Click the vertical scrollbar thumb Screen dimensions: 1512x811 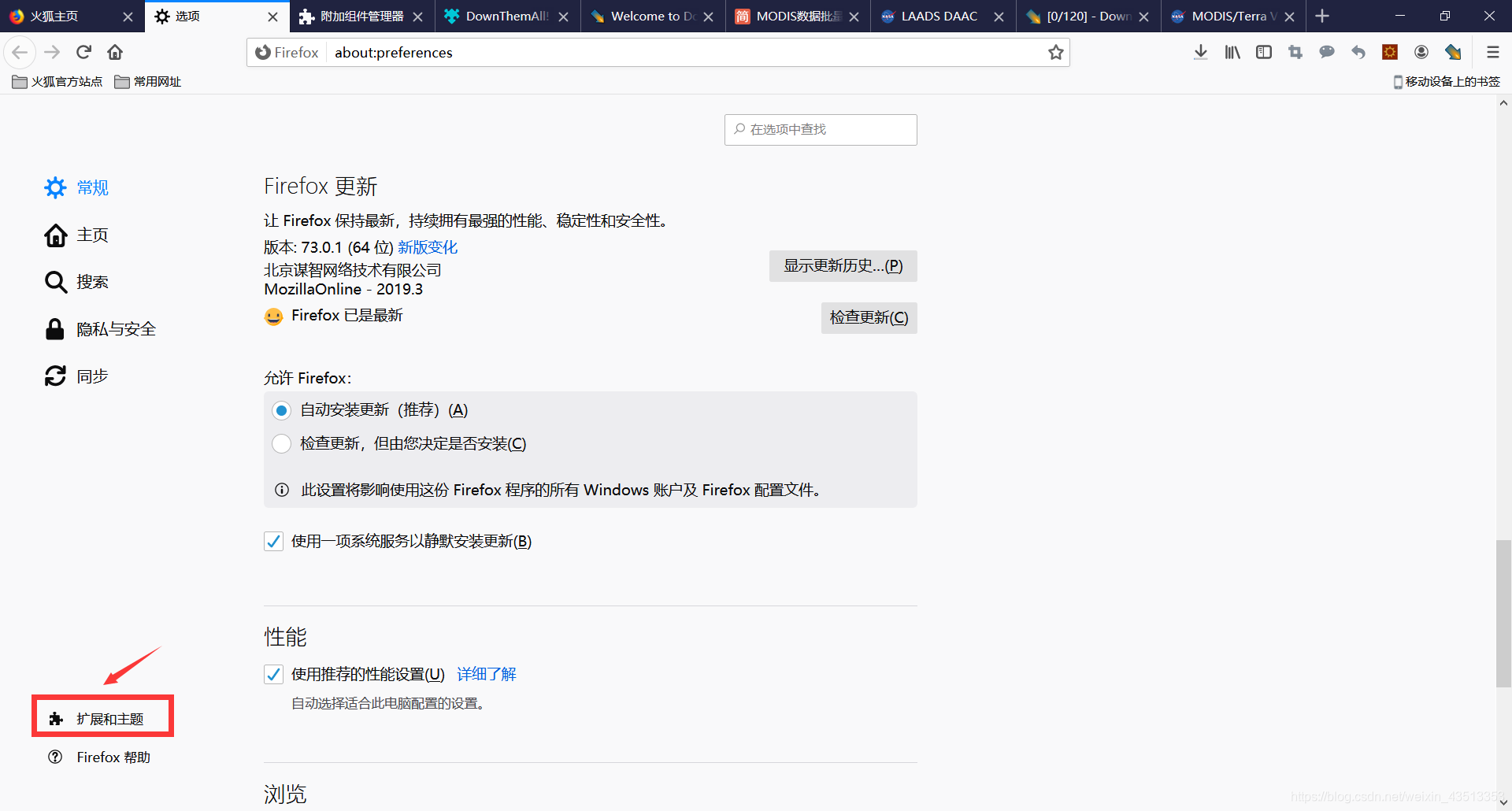point(1503,614)
